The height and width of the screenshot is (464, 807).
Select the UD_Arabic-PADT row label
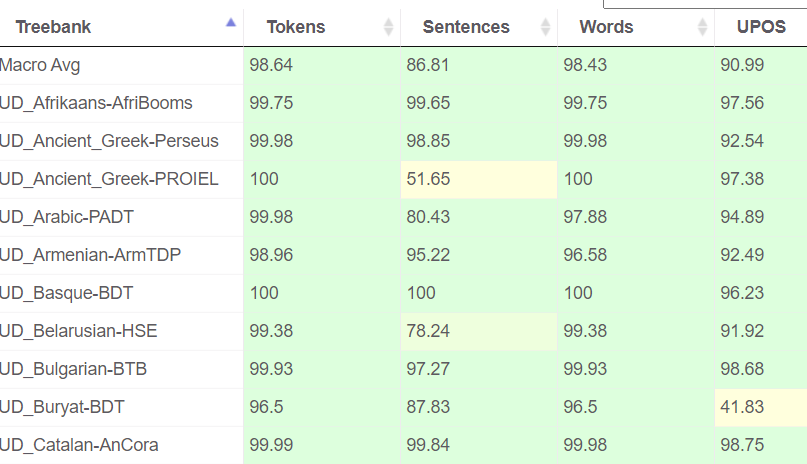(x=67, y=217)
